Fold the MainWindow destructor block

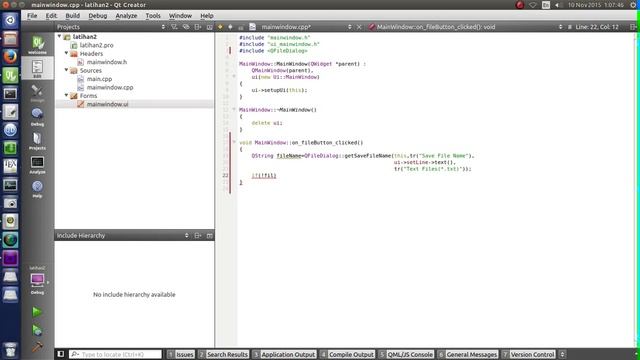[234, 109]
